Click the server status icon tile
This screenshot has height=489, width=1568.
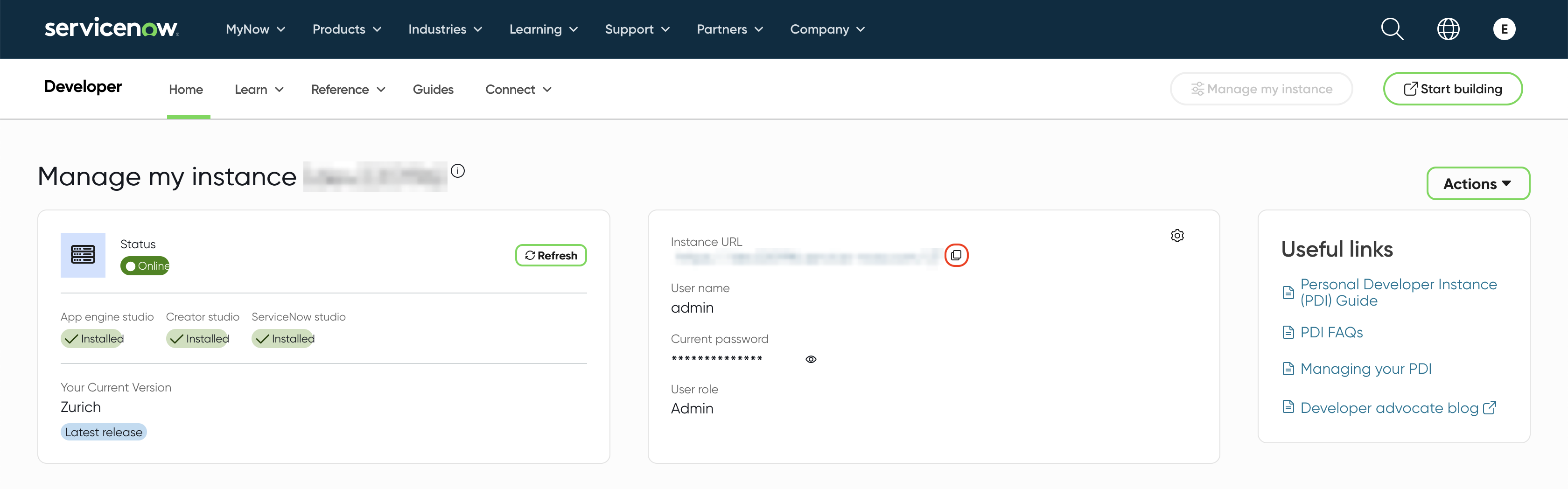click(83, 255)
